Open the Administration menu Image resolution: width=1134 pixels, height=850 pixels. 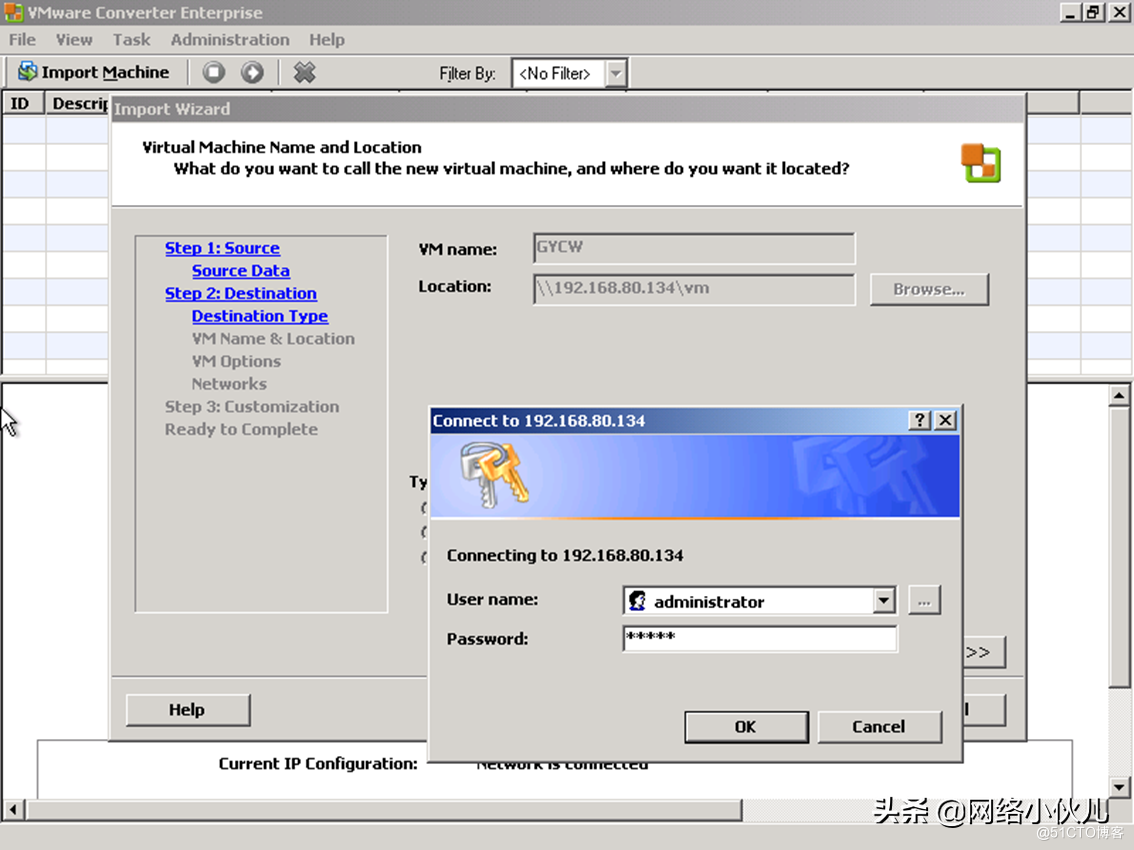pyautogui.click(x=230, y=40)
